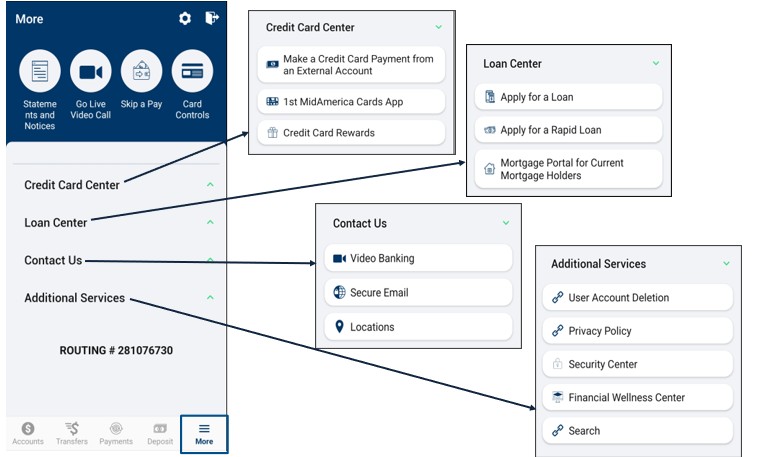Start Go Live Video Call

91,72
